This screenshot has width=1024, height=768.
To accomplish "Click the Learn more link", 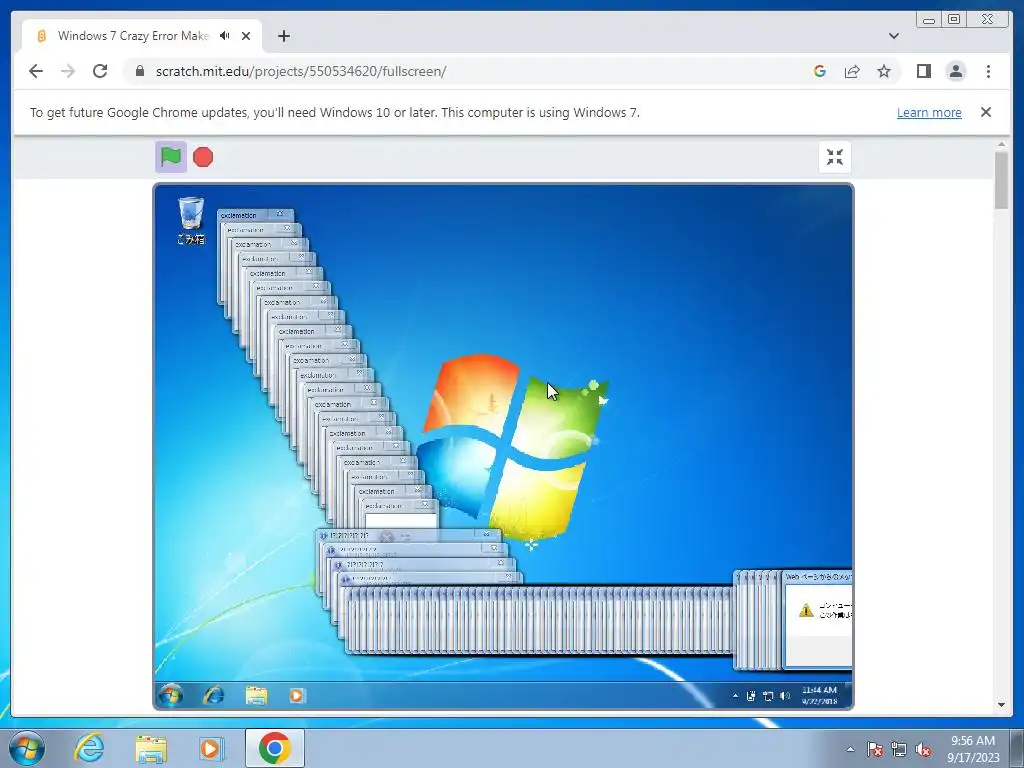I will click(x=929, y=112).
